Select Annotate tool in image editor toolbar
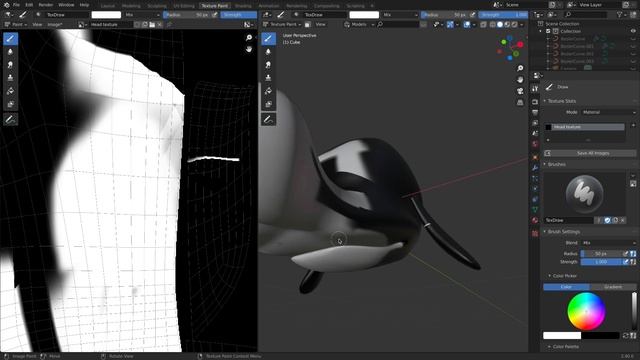Viewport: 640px width, 360px height. [11, 120]
